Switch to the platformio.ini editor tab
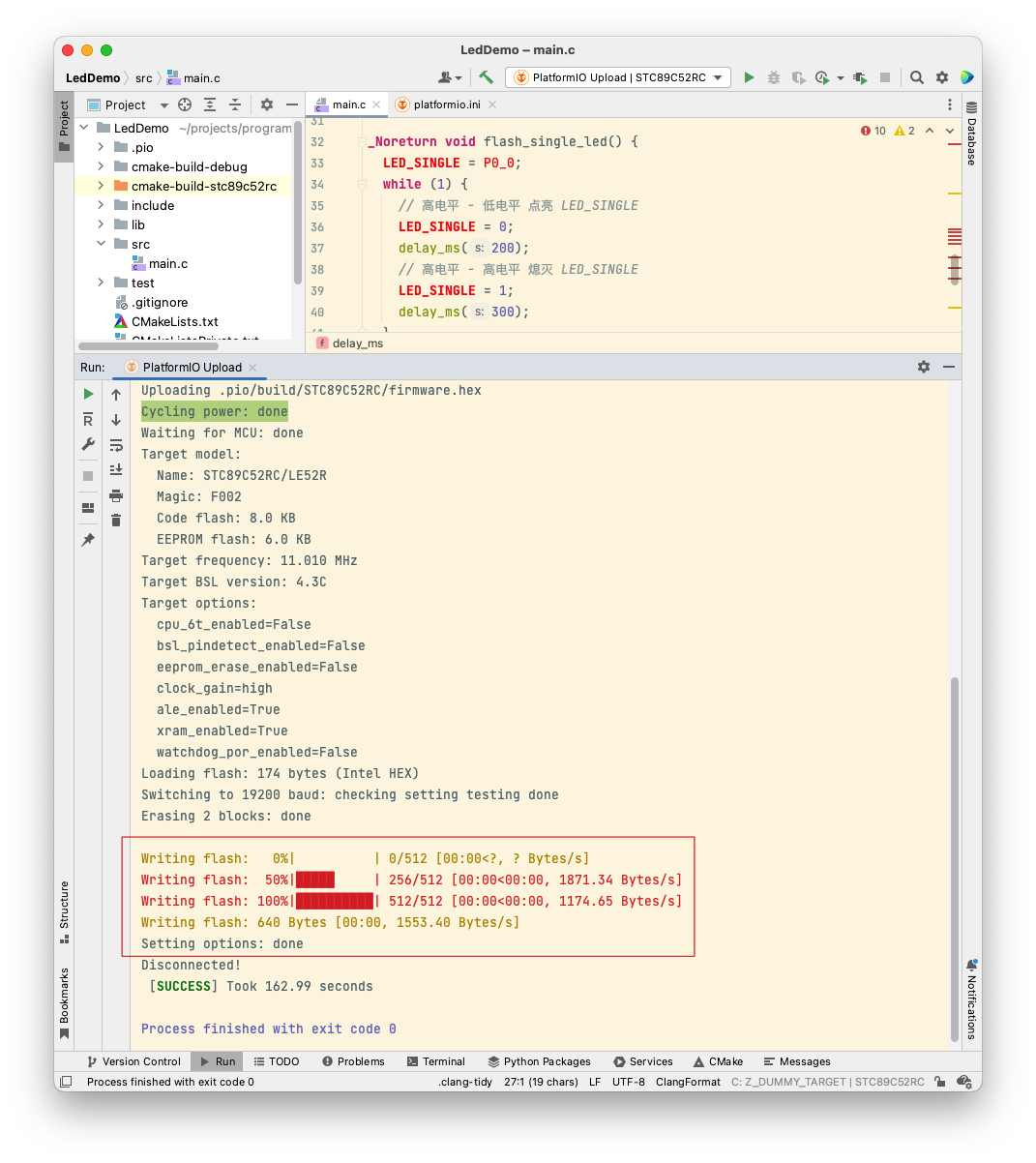 446,104
